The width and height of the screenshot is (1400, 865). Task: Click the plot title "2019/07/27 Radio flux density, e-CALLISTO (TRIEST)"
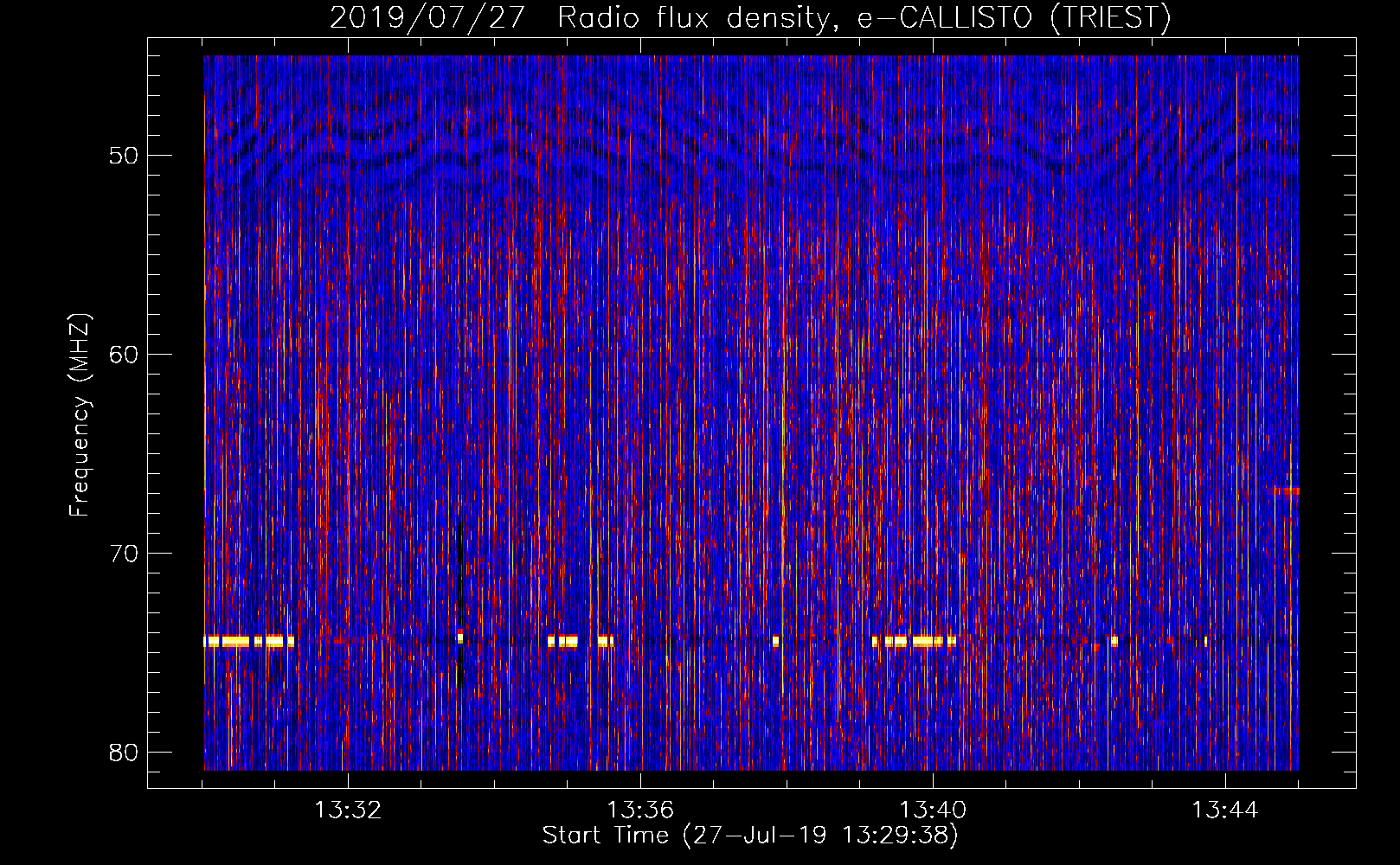[x=750, y=18]
